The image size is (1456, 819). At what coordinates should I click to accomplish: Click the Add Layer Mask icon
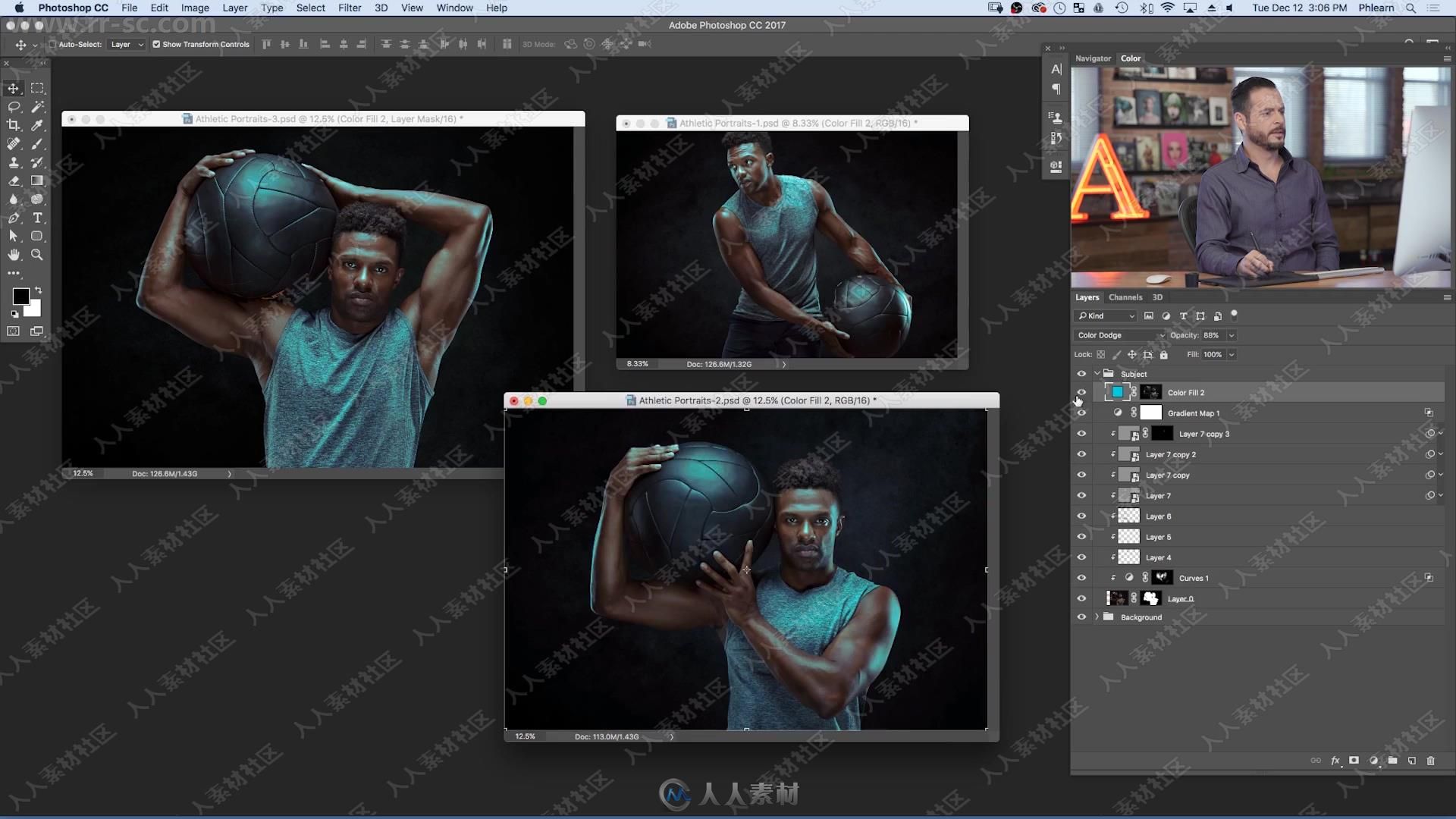click(x=1357, y=761)
